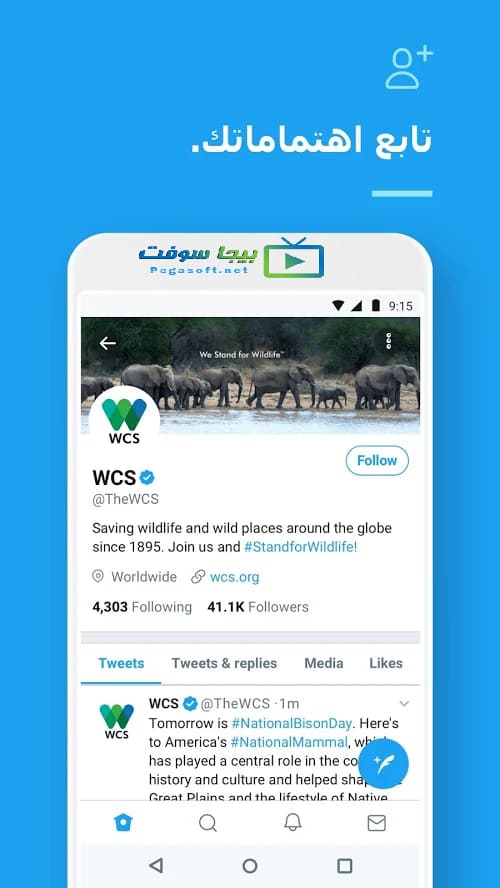Tap the compose tweet feather button
This screenshot has height=888, width=500.
click(x=383, y=763)
